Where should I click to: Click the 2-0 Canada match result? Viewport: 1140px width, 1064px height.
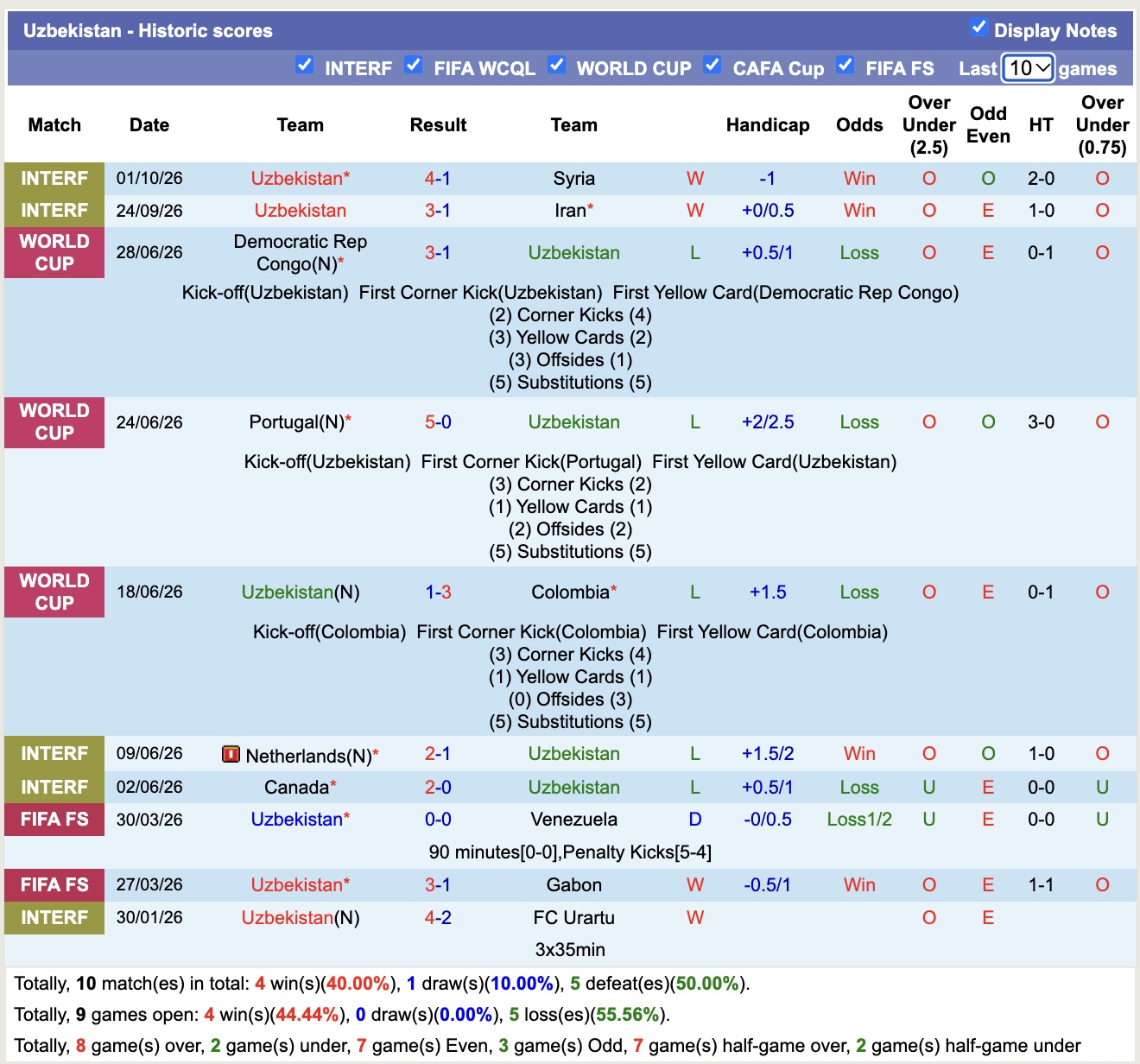click(438, 788)
